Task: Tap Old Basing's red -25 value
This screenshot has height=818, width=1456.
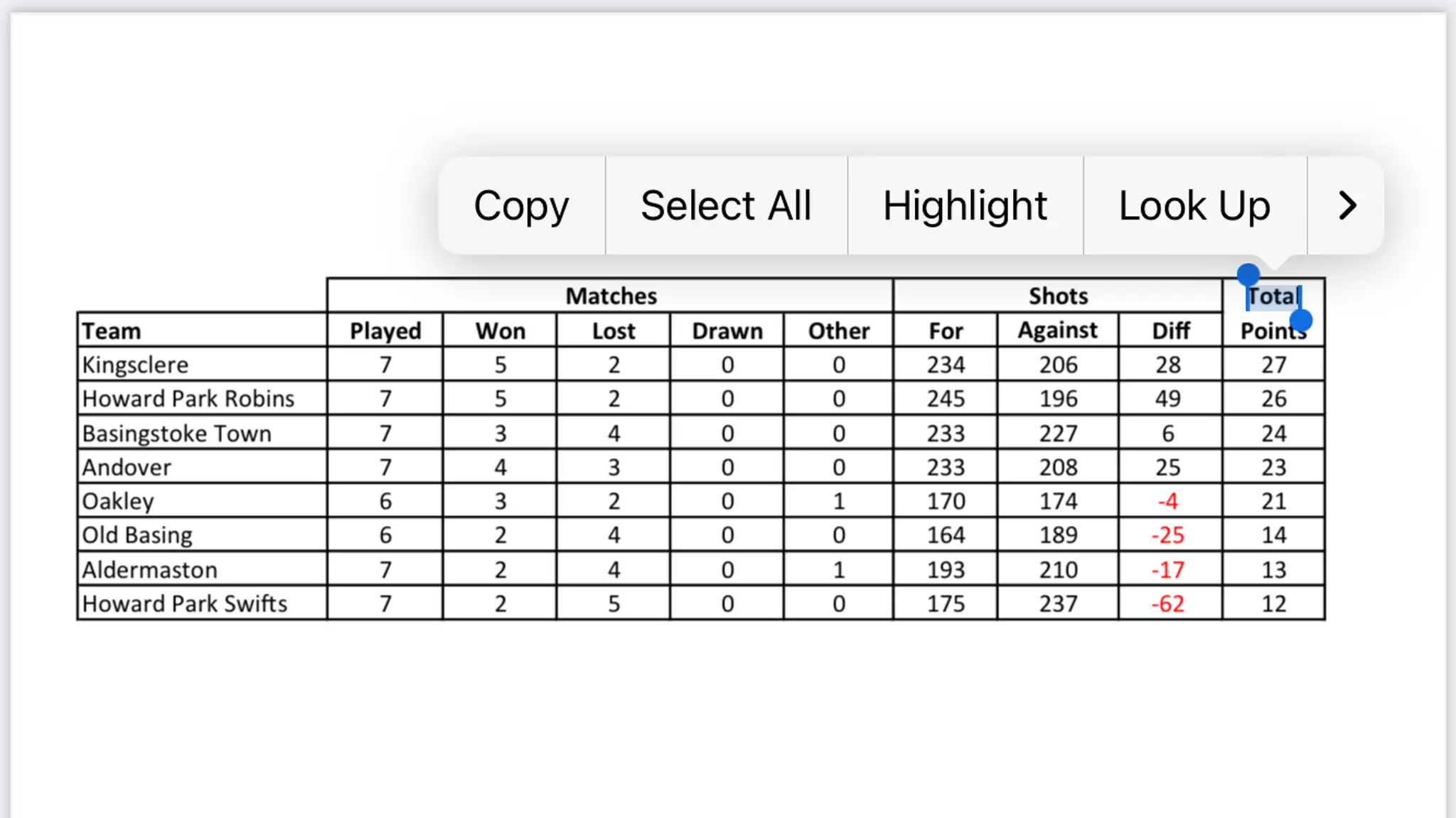Action: [1167, 535]
